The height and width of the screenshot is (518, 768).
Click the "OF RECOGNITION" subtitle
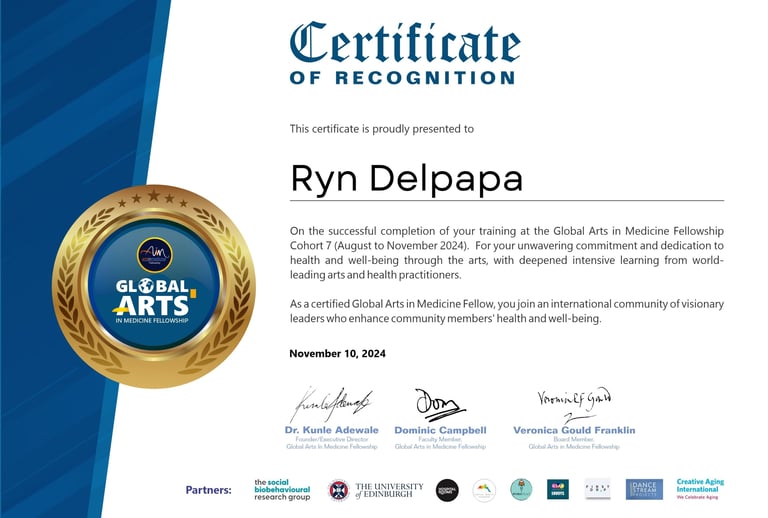(x=403, y=77)
